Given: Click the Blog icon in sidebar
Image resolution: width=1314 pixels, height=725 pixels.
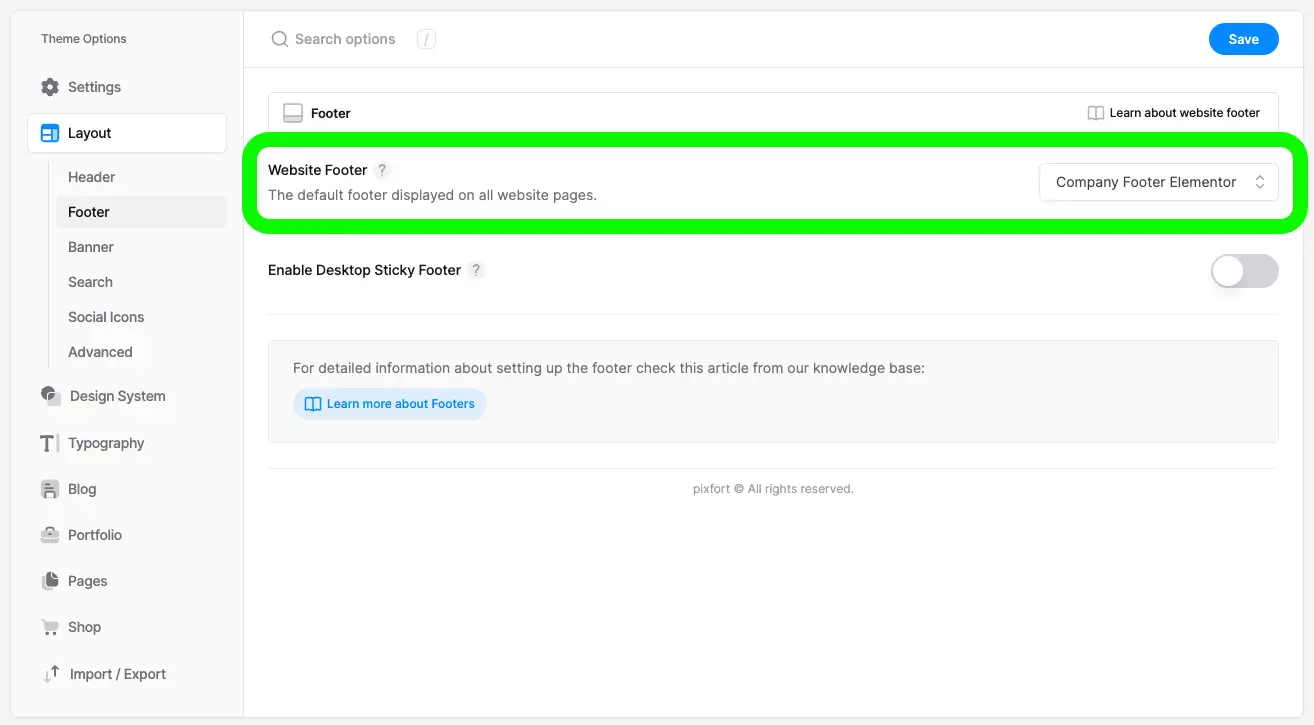Looking at the screenshot, I should [50, 489].
